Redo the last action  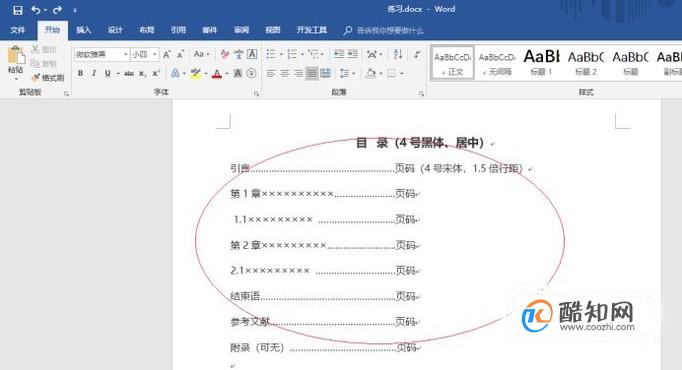click(57, 10)
